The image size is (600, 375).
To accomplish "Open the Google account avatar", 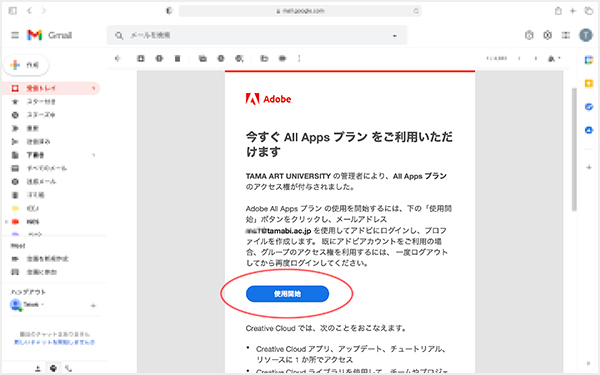I will (x=585, y=35).
